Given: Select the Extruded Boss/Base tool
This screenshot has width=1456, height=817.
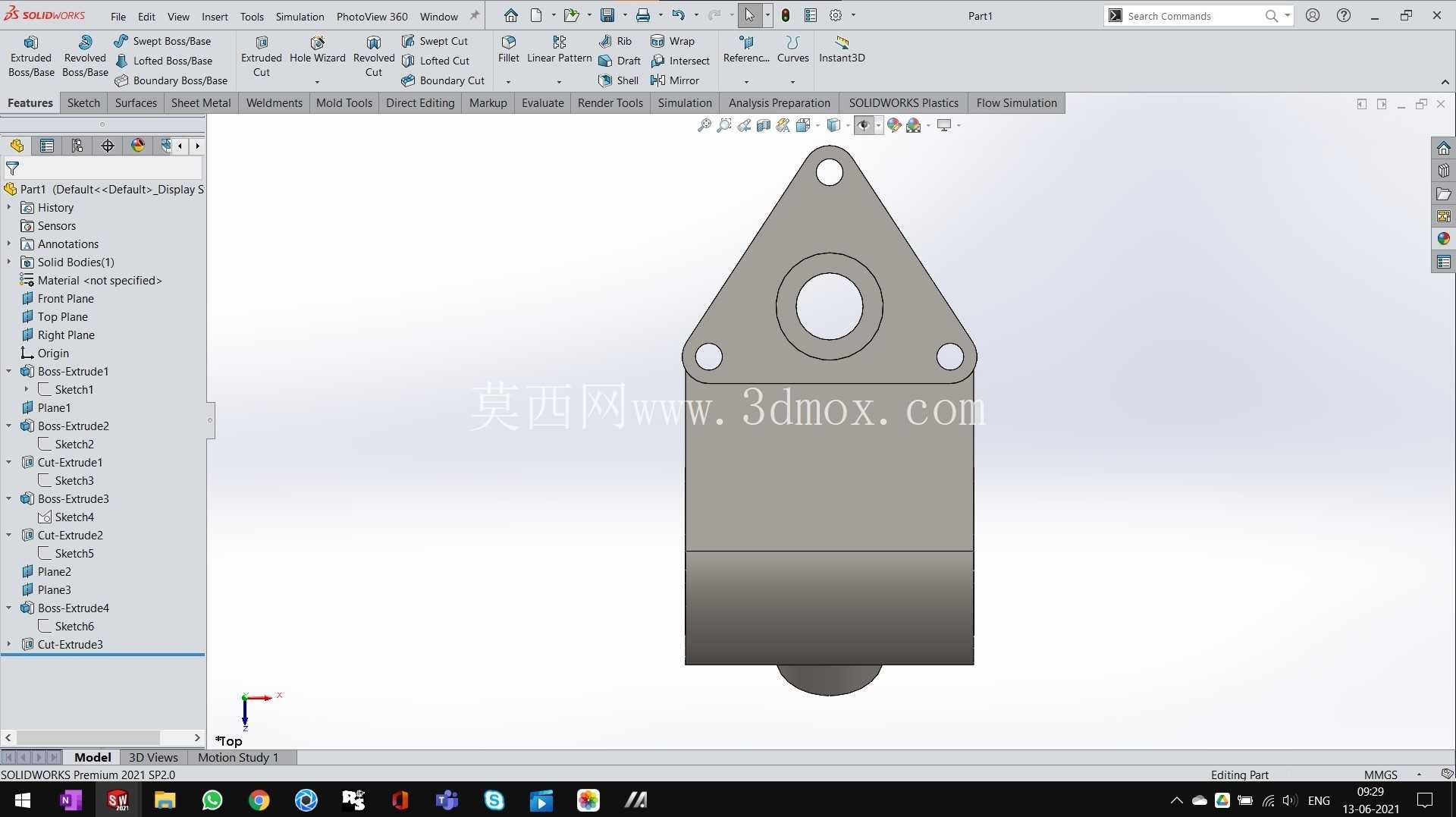Looking at the screenshot, I should 31,56.
